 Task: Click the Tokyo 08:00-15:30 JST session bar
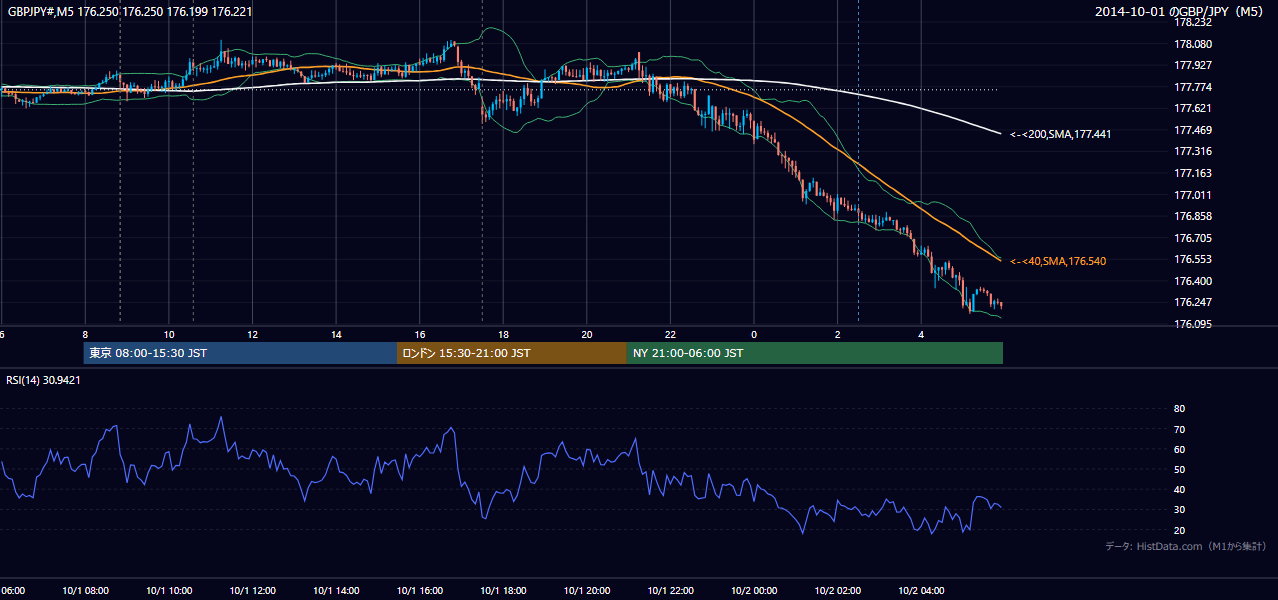[240, 353]
